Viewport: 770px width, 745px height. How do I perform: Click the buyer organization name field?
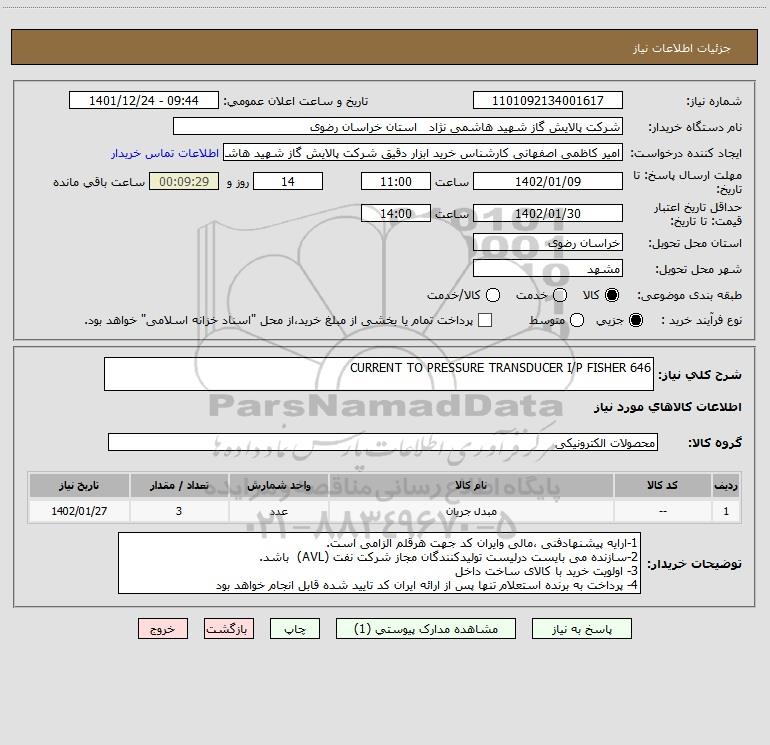click(398, 127)
